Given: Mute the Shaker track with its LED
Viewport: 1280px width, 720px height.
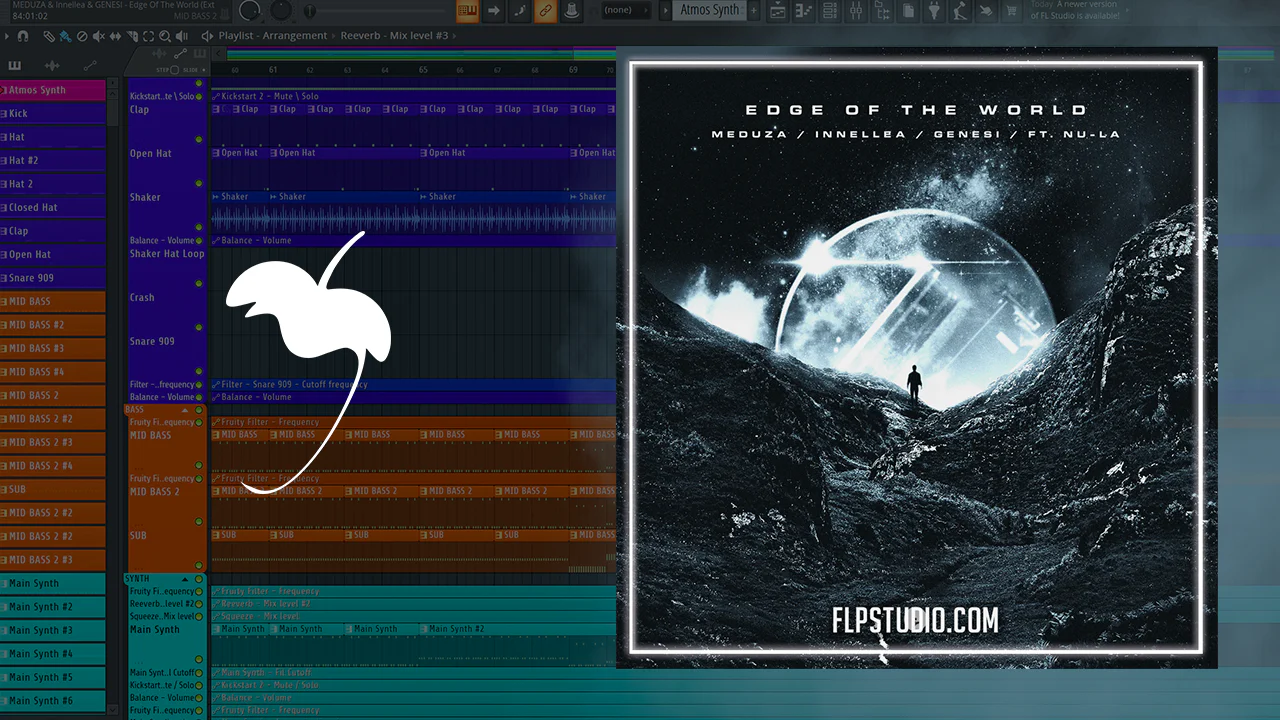Looking at the screenshot, I should coord(199,228).
